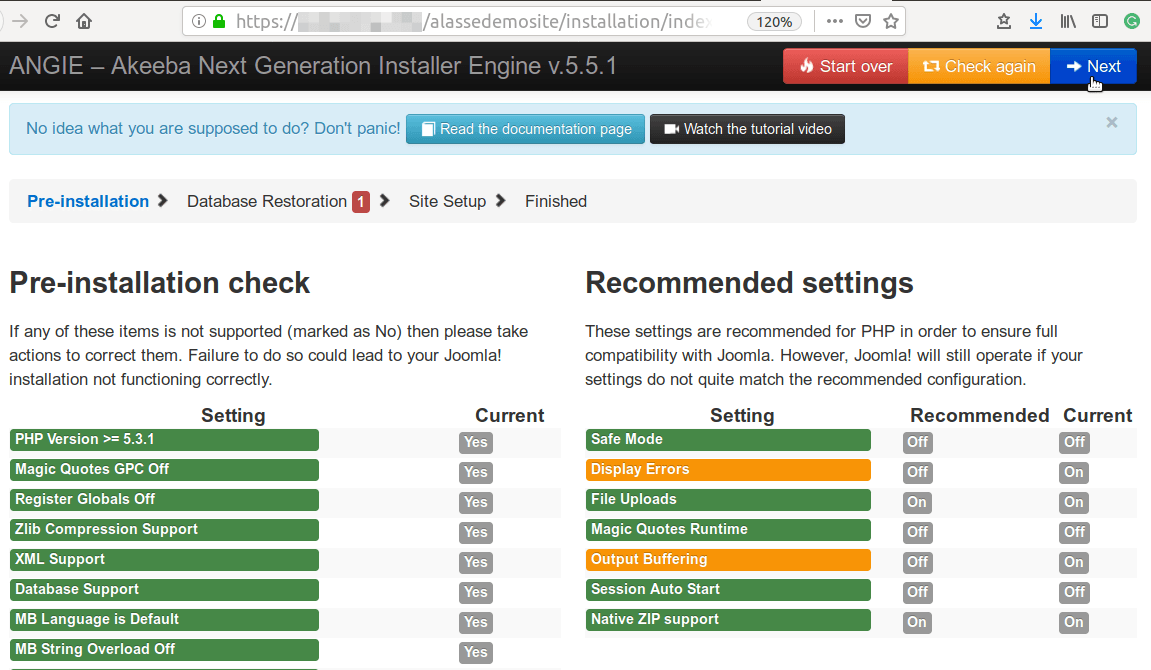The height and width of the screenshot is (670, 1151).
Task: Dismiss the help banner with the ×
Action: (x=1112, y=123)
